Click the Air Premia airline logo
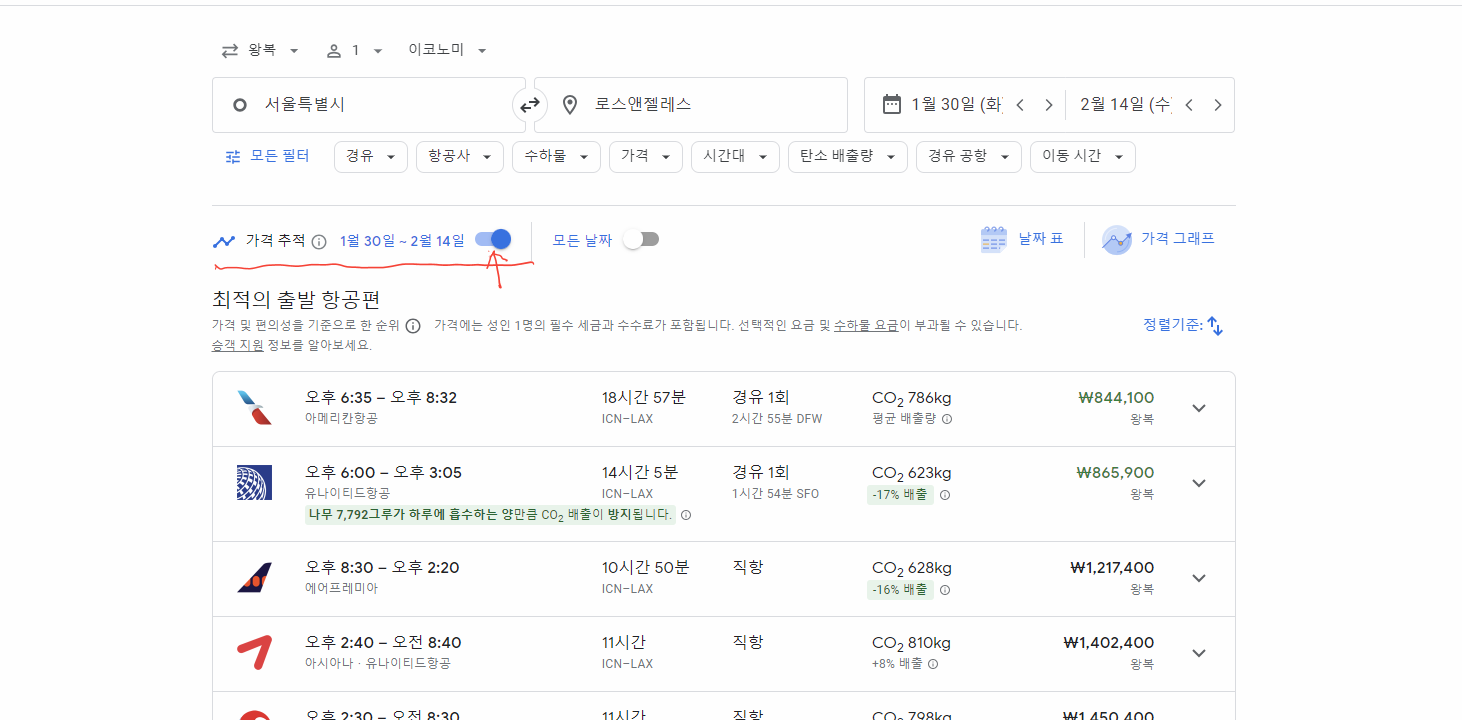The width and height of the screenshot is (1462, 720). pyautogui.click(x=254, y=578)
